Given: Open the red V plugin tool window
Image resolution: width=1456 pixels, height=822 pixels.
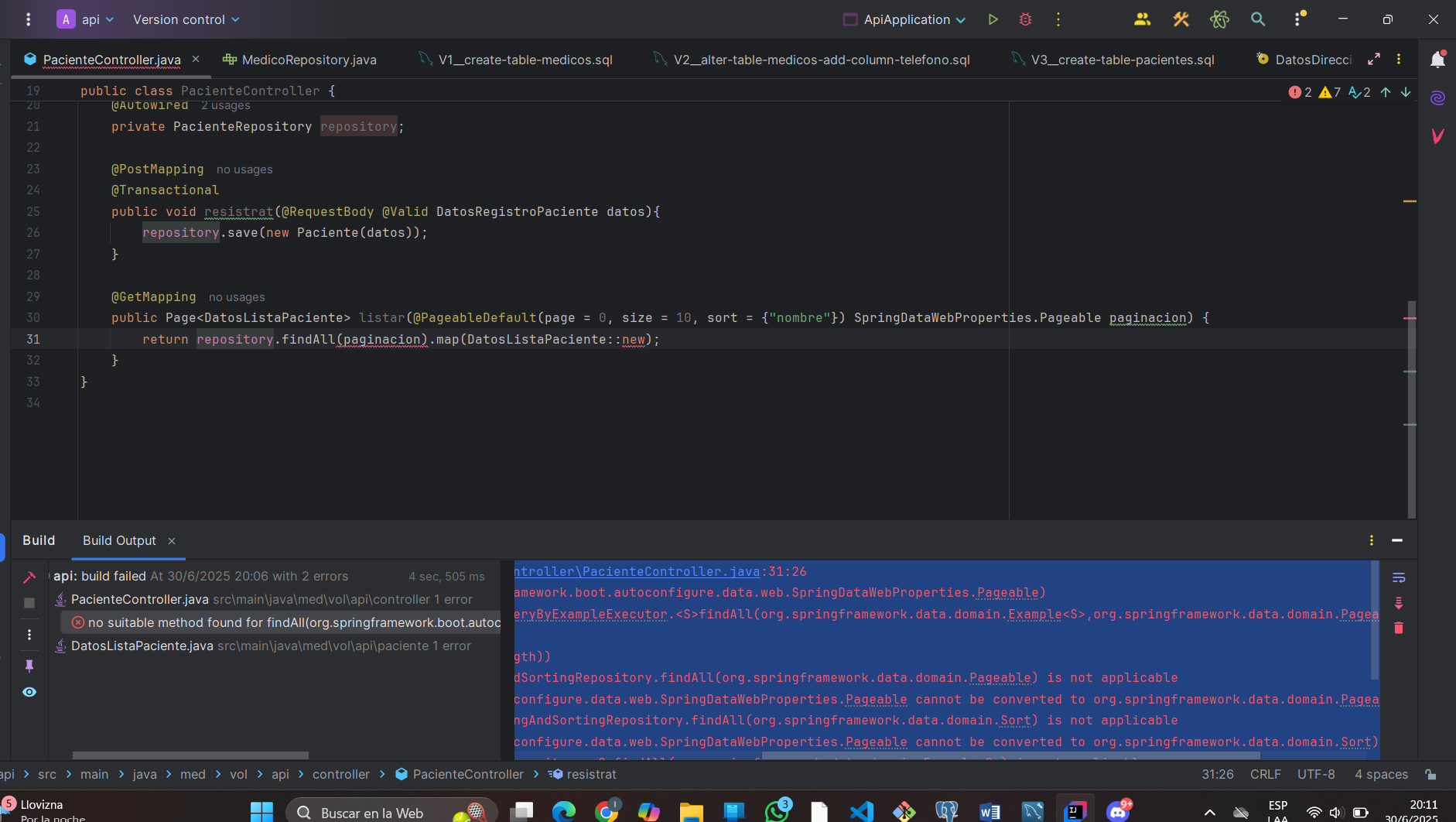Looking at the screenshot, I should point(1437,136).
